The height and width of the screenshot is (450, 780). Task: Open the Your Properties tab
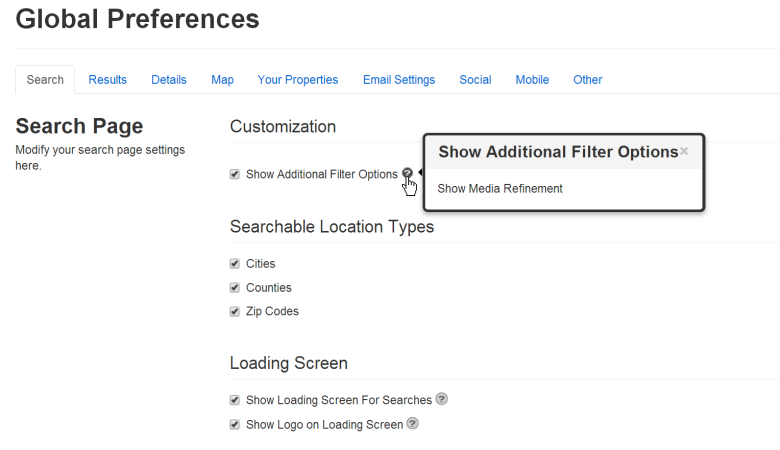pyautogui.click(x=298, y=80)
